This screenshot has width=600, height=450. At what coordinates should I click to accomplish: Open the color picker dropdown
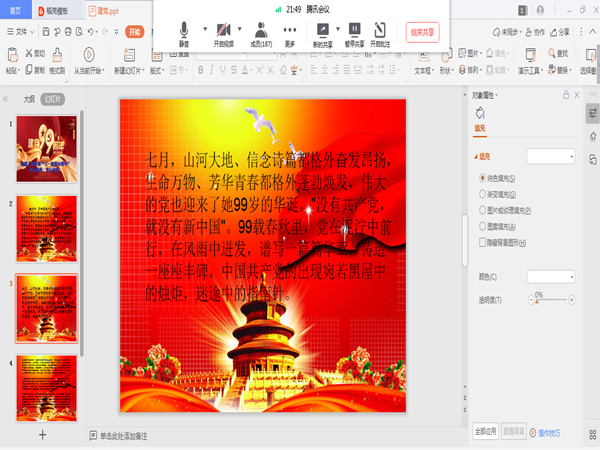(551, 276)
